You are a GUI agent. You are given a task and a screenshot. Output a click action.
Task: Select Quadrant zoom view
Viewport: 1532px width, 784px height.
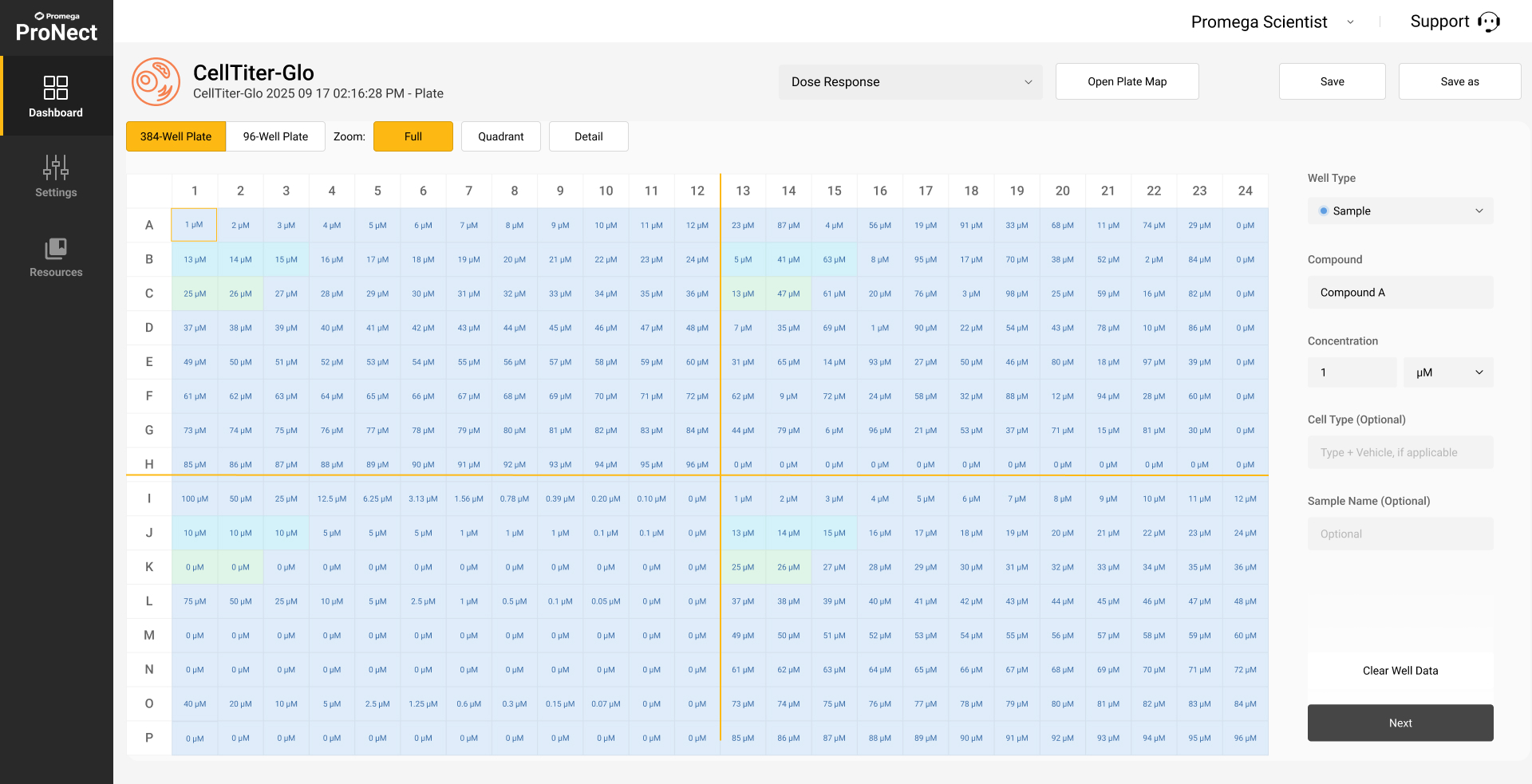501,136
